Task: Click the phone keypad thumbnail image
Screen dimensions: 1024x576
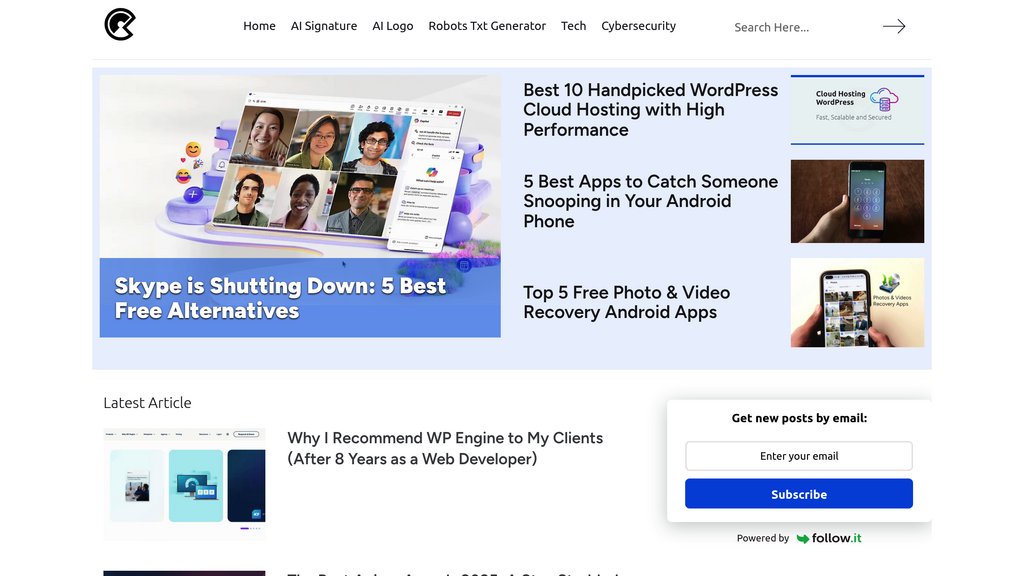Action: coord(857,201)
